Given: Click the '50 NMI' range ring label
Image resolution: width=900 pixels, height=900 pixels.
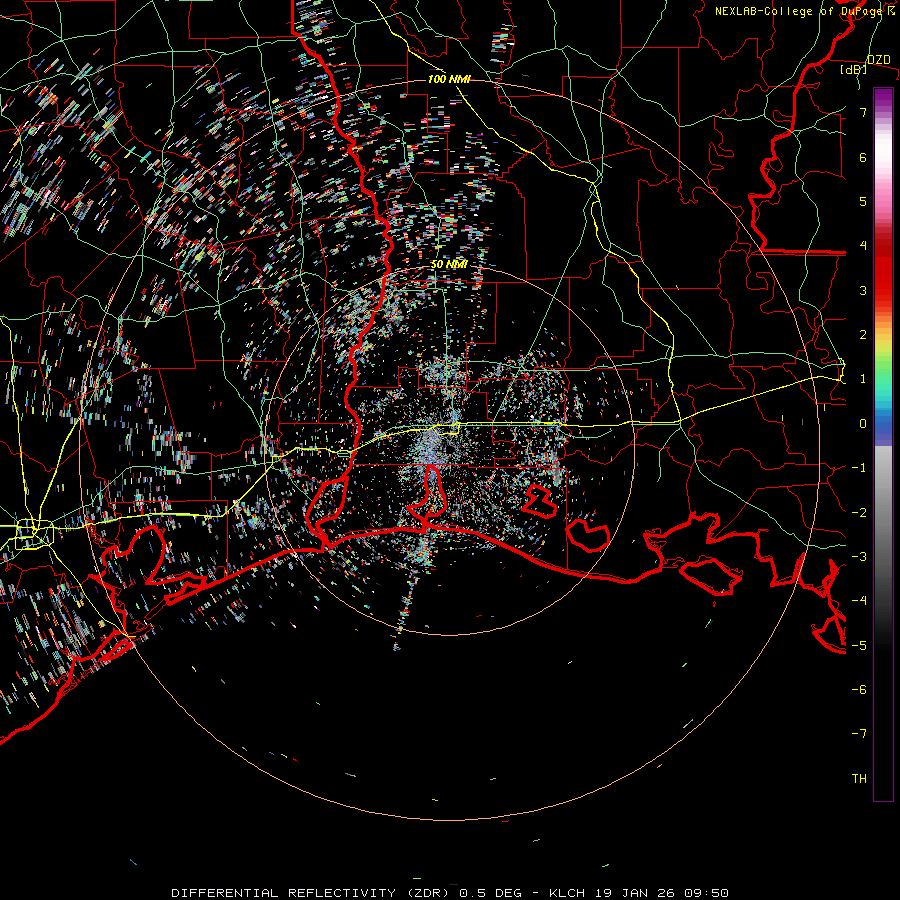Looking at the screenshot, I should pos(449,265).
